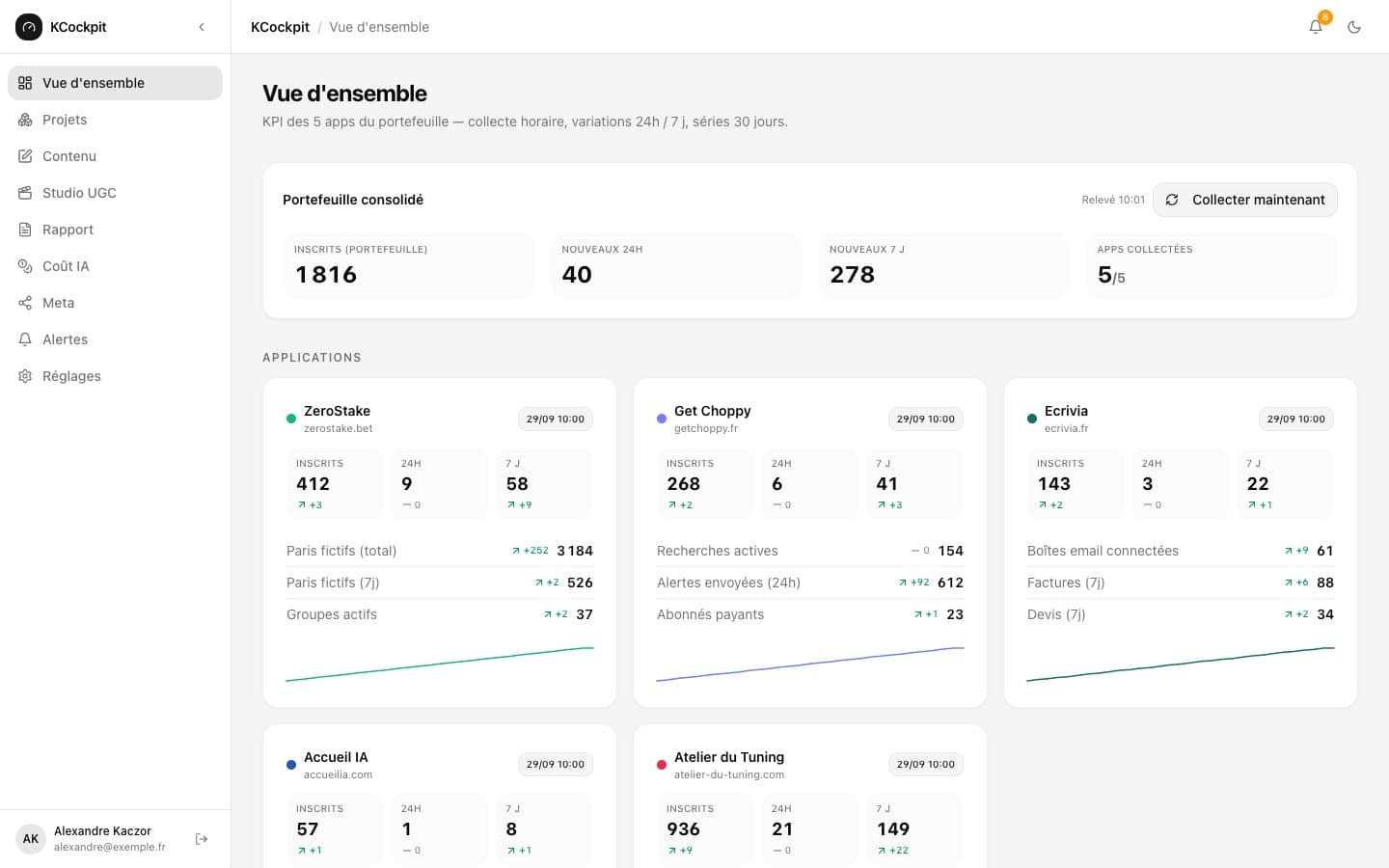1389x868 pixels.
Task: Click the Collecter maintenant button
Action: (1245, 200)
